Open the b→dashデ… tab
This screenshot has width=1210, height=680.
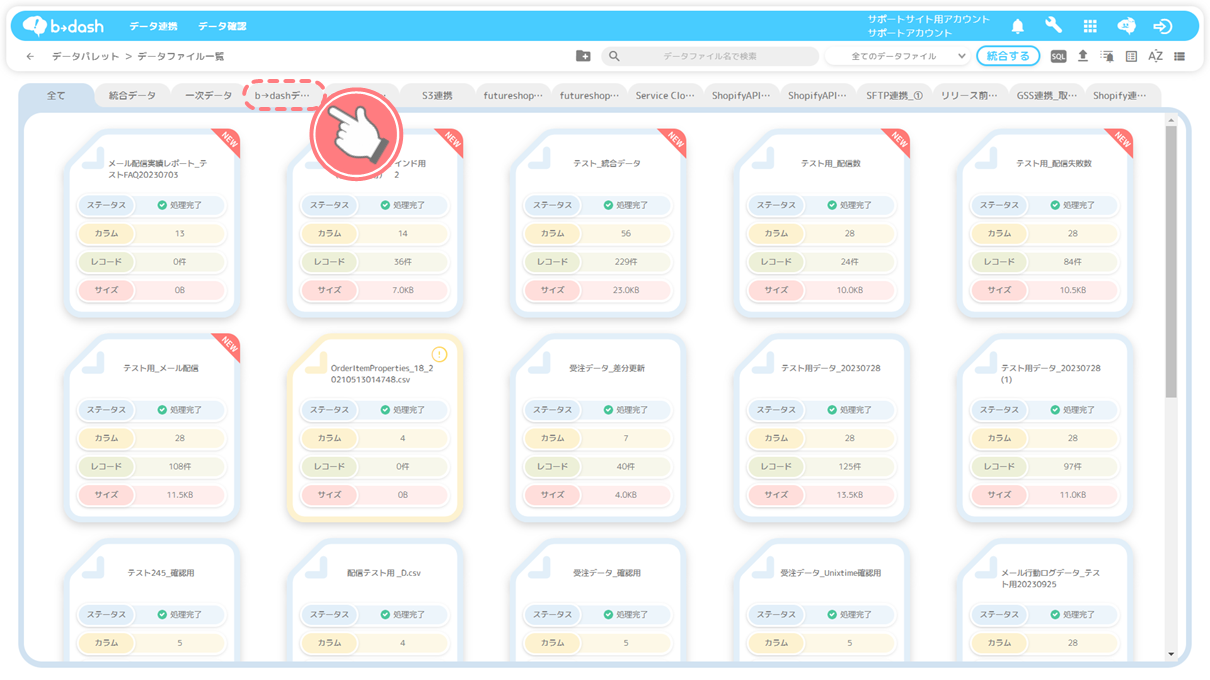coord(285,96)
